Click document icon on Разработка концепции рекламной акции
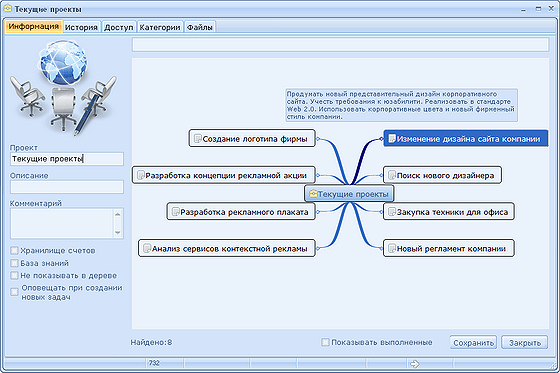This screenshot has width=560, height=373. pyautogui.click(x=141, y=175)
